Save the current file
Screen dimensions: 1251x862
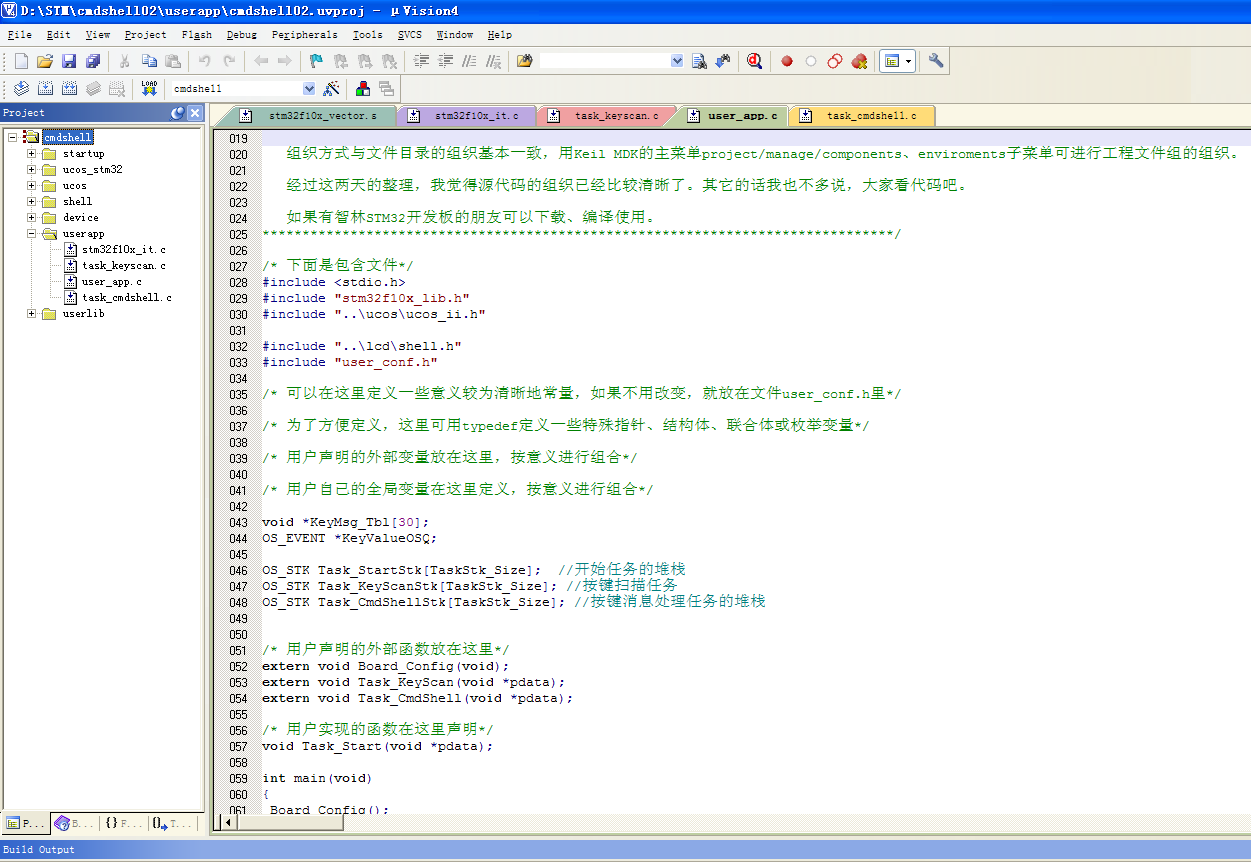click(69, 61)
